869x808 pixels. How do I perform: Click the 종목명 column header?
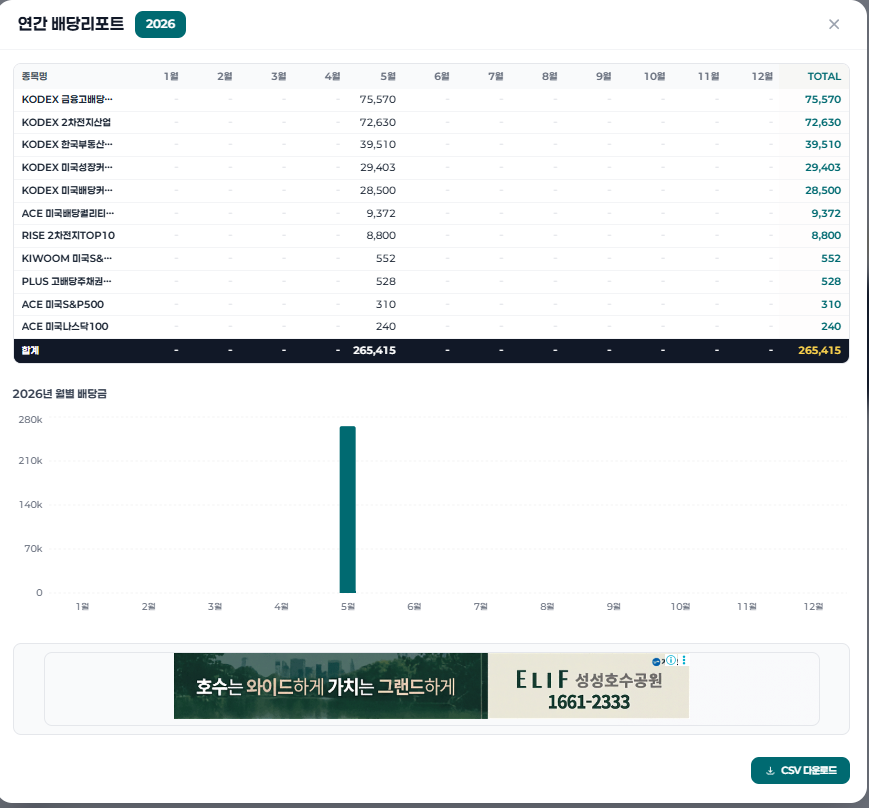(x=34, y=76)
